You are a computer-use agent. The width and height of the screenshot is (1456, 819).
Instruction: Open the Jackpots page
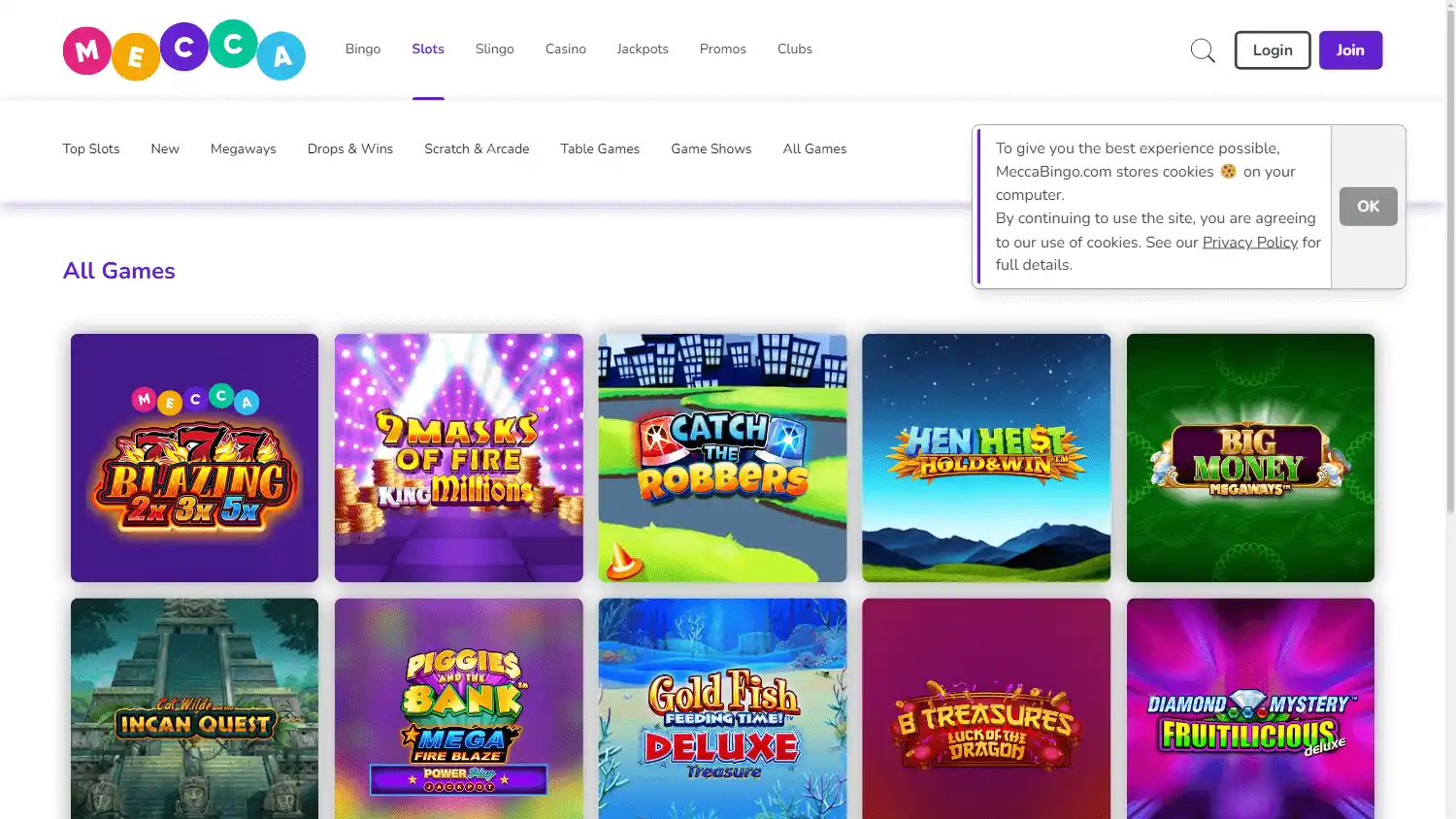pos(643,49)
